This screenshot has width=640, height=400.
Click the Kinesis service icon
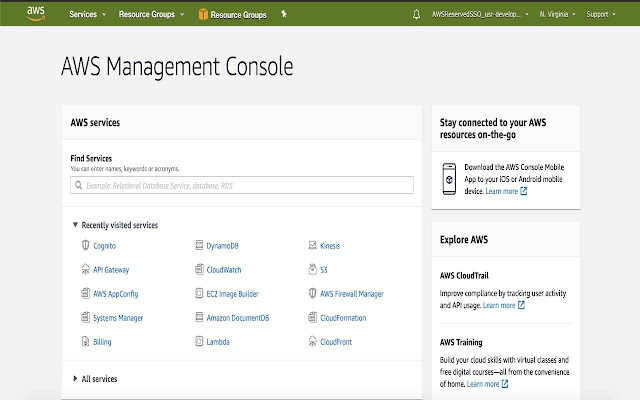coord(312,245)
